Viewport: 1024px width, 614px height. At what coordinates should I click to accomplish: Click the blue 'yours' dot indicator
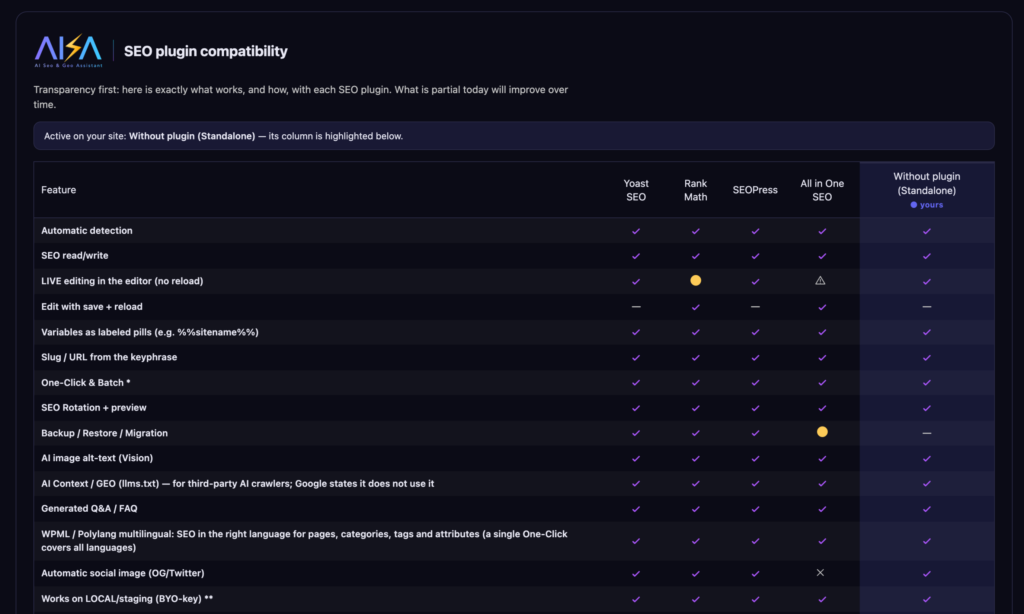(x=914, y=205)
